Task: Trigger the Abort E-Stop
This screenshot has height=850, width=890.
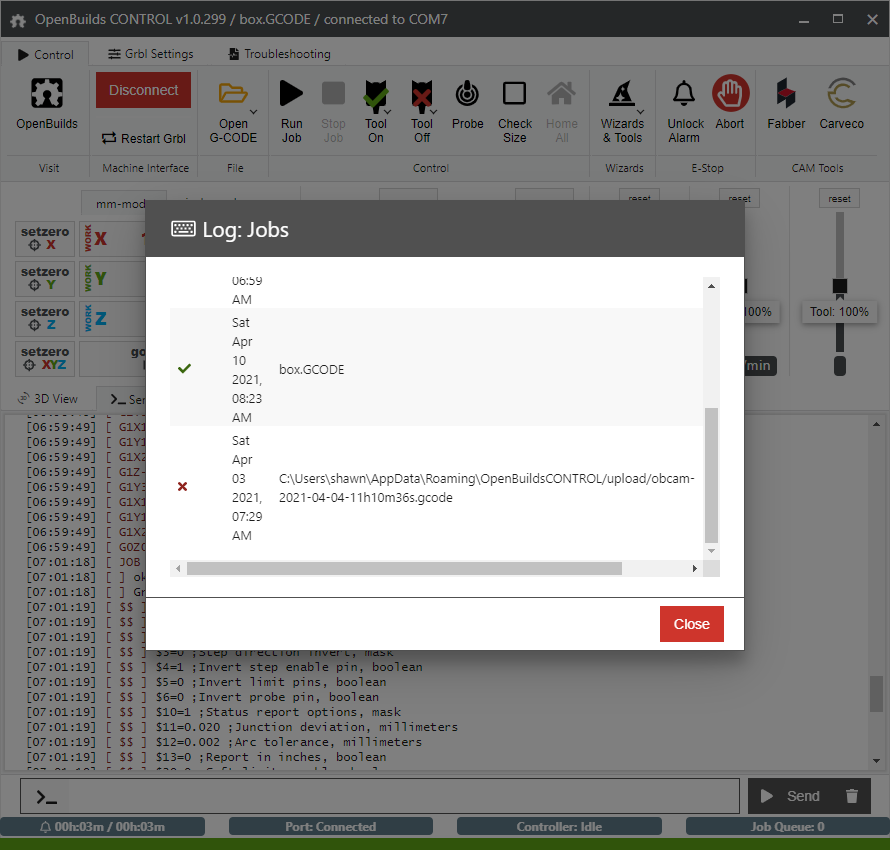Action: point(730,105)
